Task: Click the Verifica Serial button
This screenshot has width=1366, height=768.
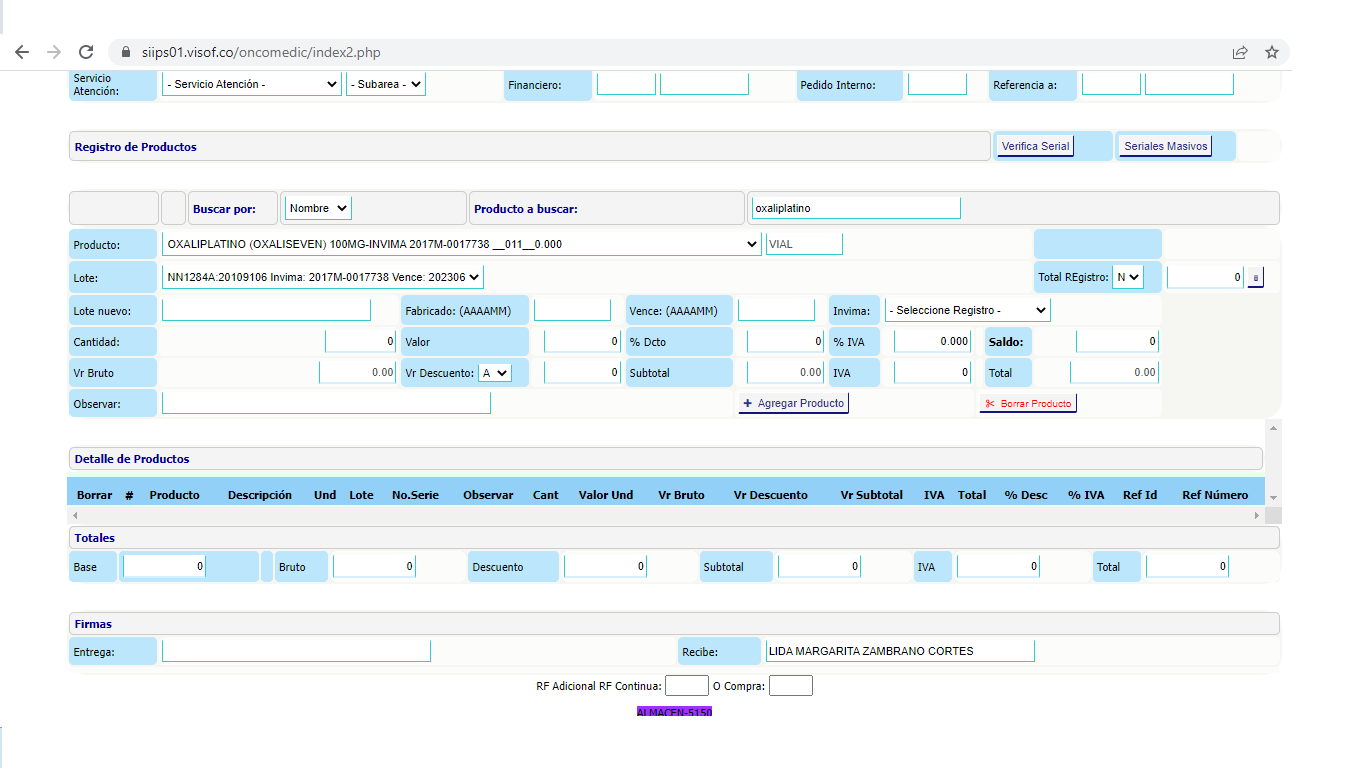Action: [1035, 147]
